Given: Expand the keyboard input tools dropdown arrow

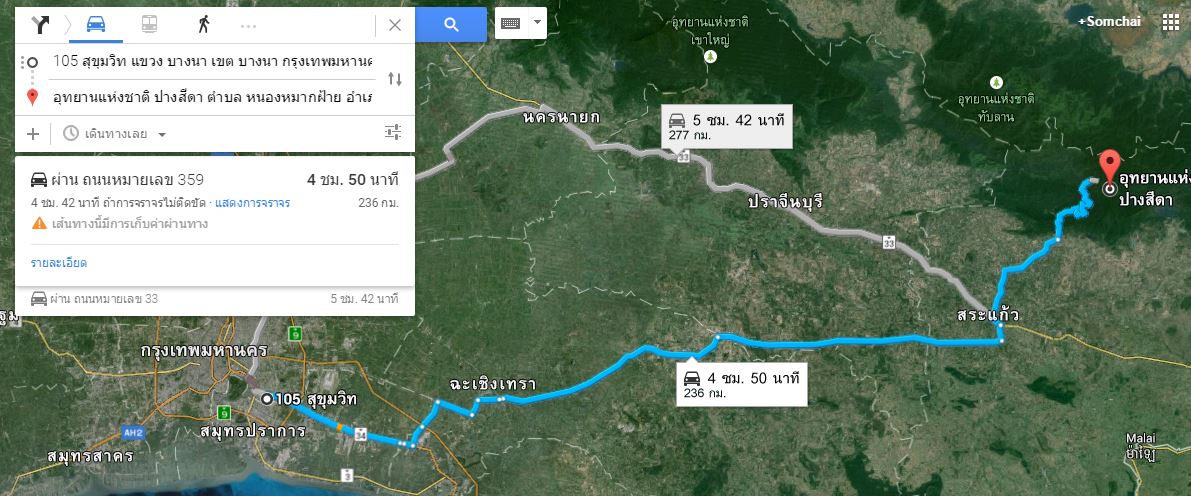Looking at the screenshot, I should [537, 23].
